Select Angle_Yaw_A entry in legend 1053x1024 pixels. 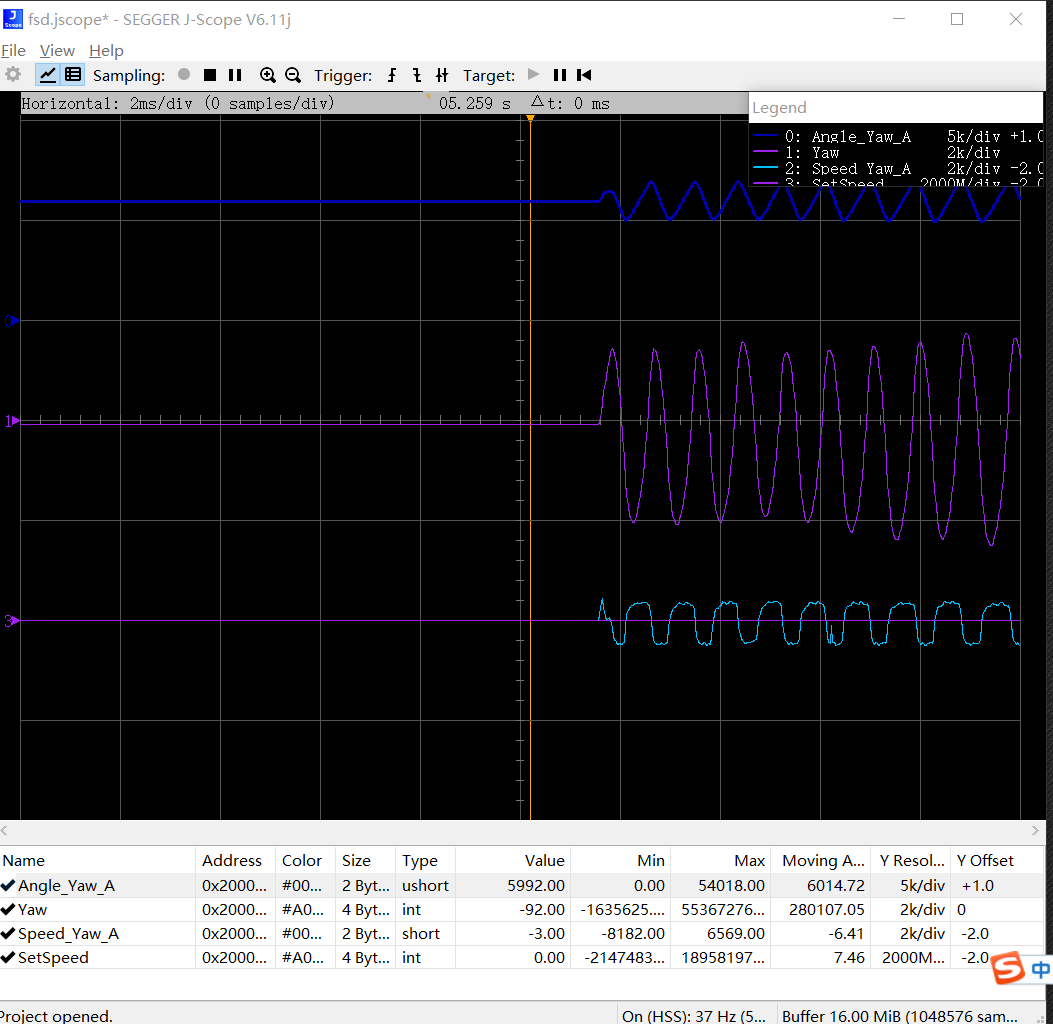coord(897,137)
